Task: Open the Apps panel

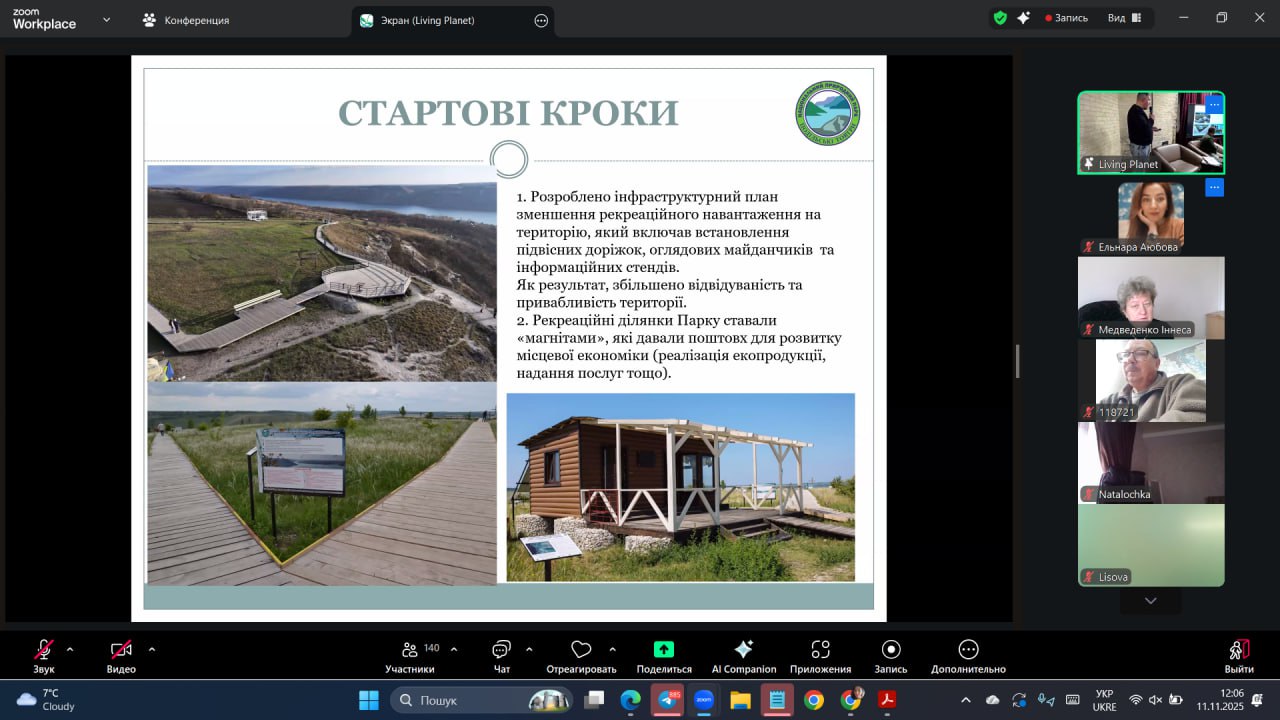Action: tap(820, 655)
